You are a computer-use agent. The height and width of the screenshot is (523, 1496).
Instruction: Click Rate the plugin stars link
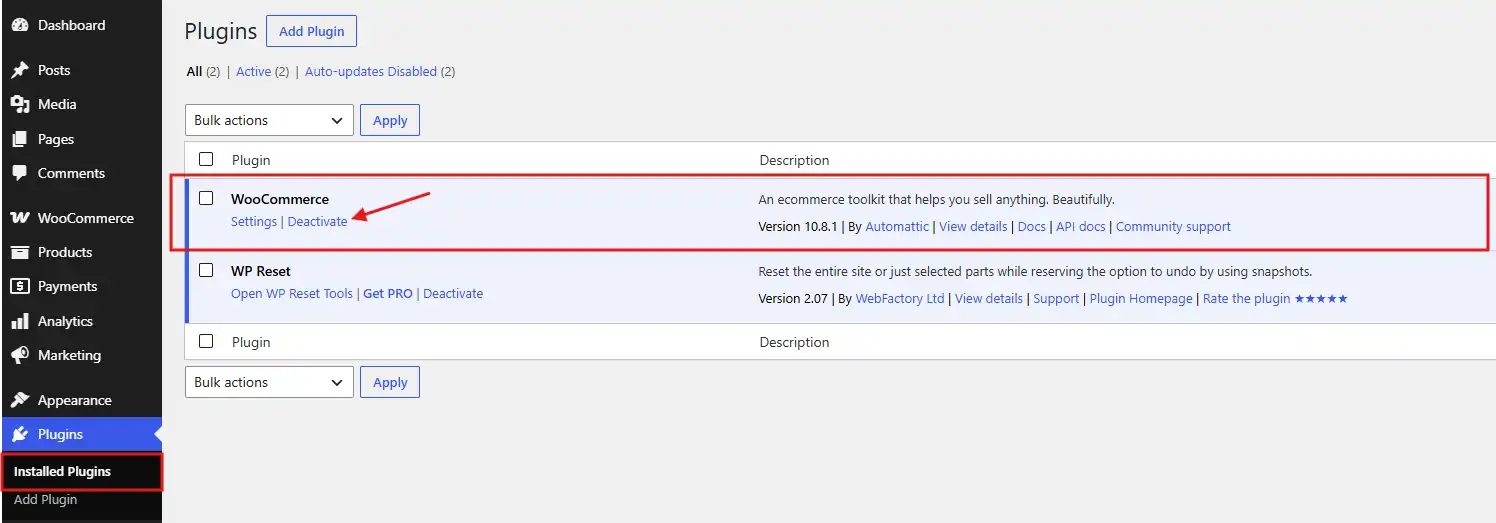[x=1275, y=299]
